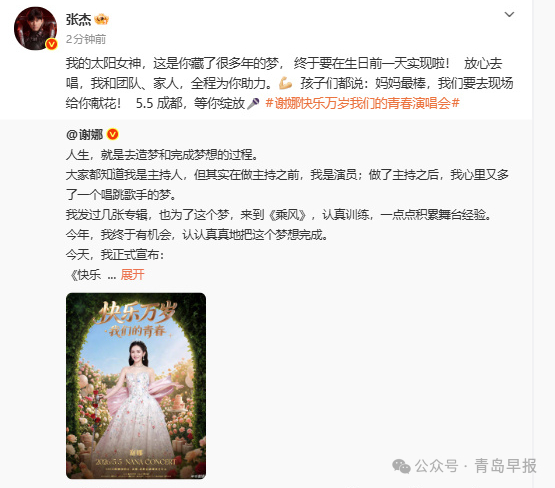555x488 pixels.
Task: Click the verified badge next to @谢娜
Action: (113, 134)
